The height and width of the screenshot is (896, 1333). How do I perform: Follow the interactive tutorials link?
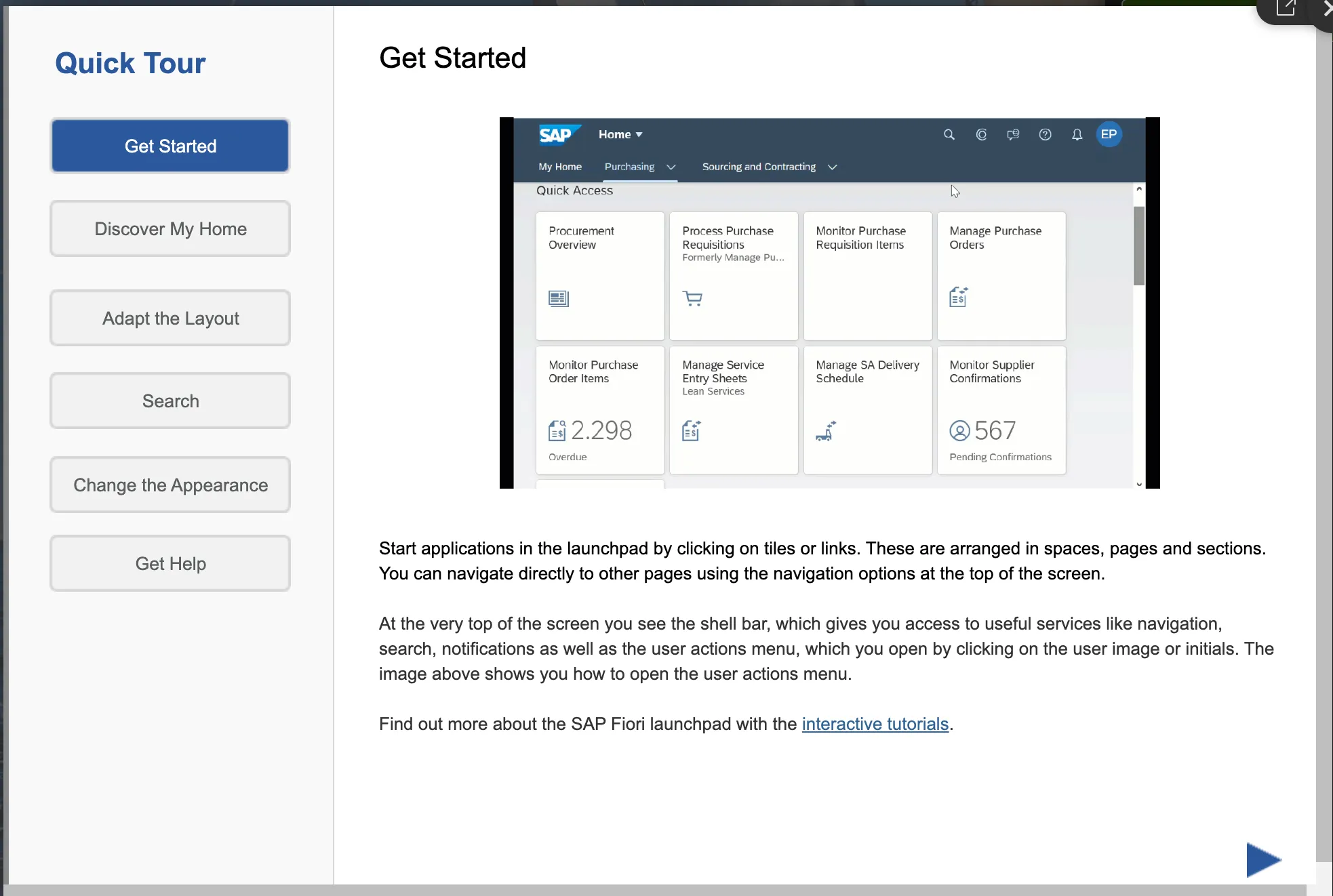tap(875, 724)
